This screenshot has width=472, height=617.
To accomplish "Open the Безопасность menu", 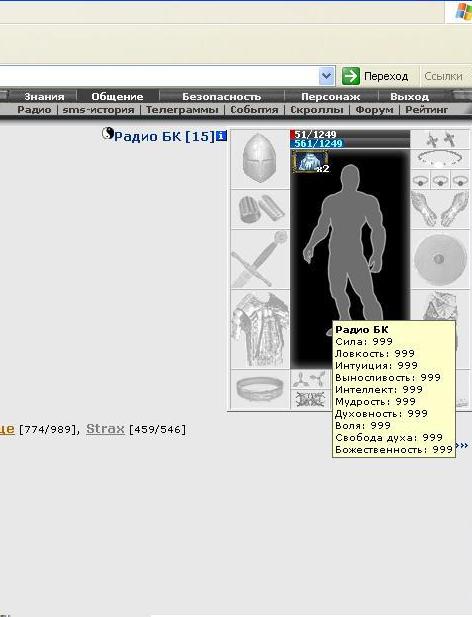I will pyautogui.click(x=221, y=96).
